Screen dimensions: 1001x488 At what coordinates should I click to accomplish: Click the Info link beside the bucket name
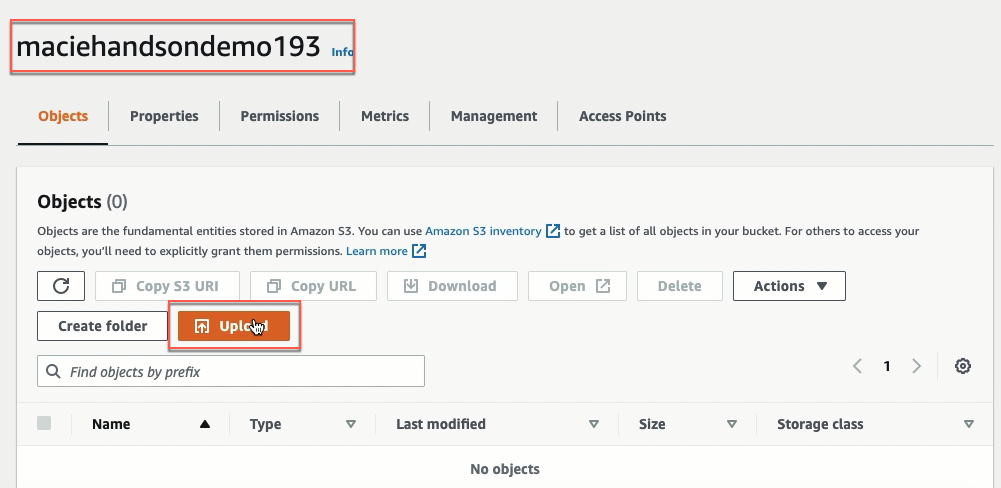tap(342, 52)
